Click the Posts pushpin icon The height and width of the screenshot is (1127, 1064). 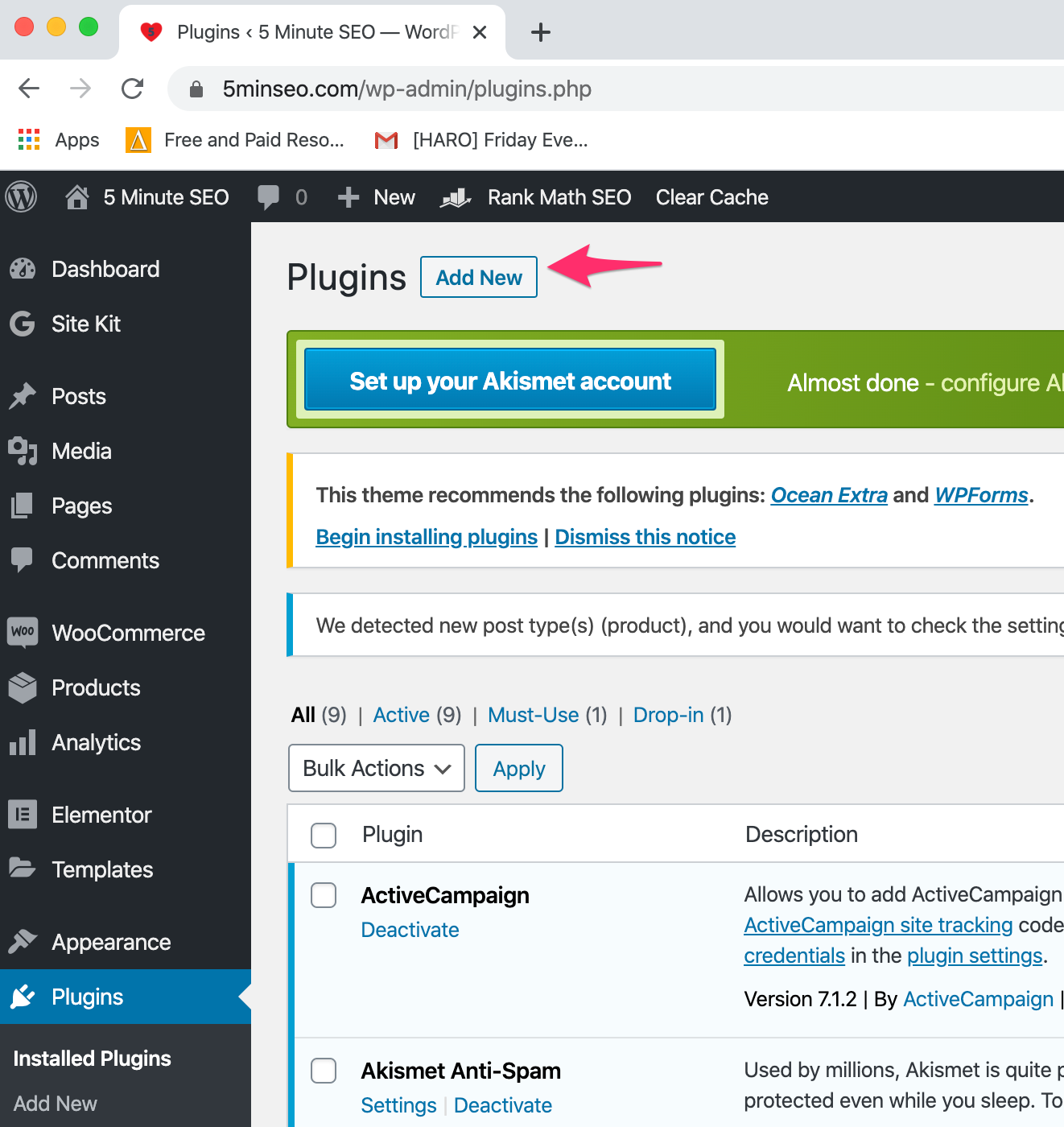click(23, 396)
